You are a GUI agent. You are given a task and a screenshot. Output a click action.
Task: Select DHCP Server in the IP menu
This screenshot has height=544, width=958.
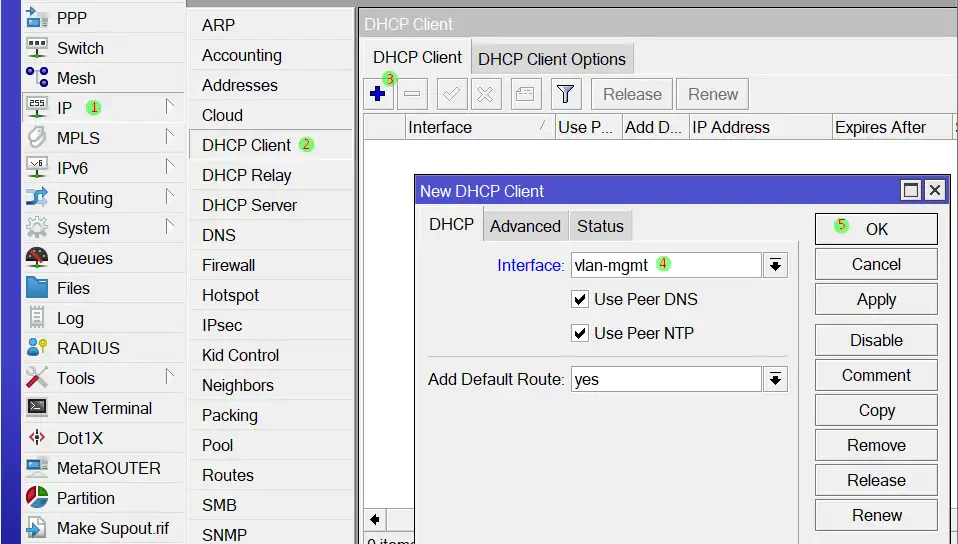(x=249, y=205)
